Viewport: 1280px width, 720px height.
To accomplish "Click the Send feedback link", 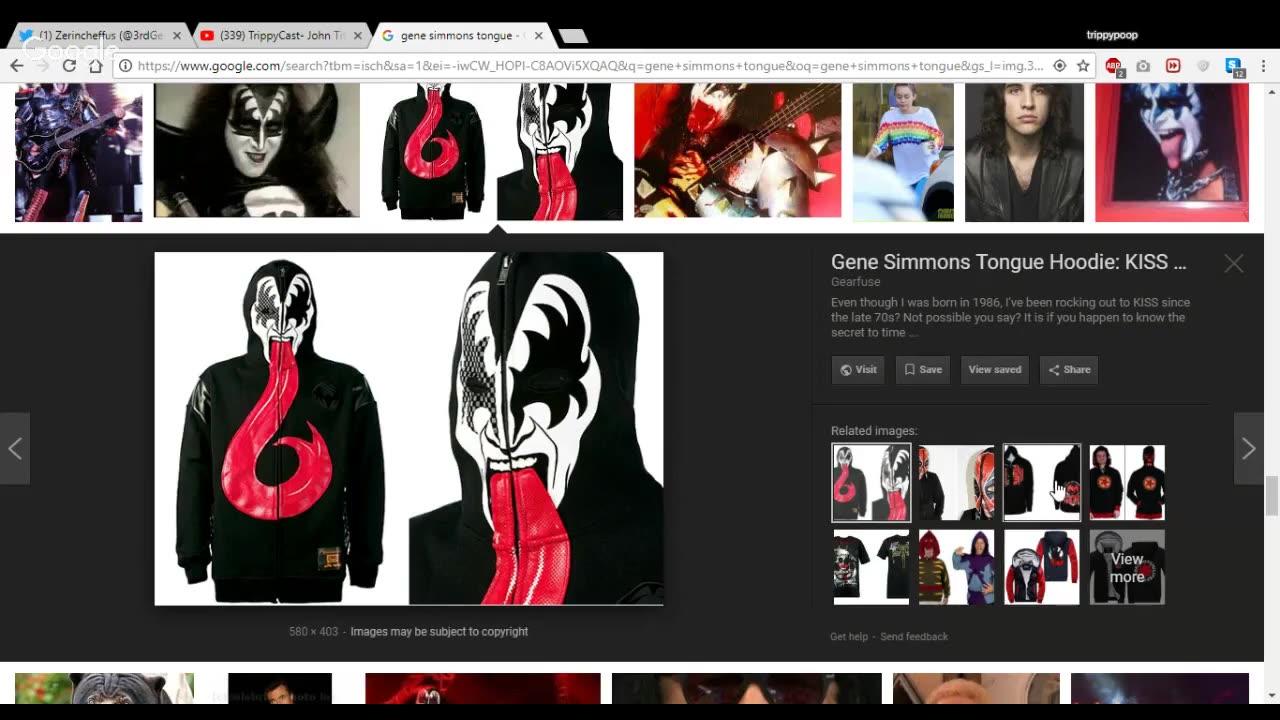I will coord(914,636).
